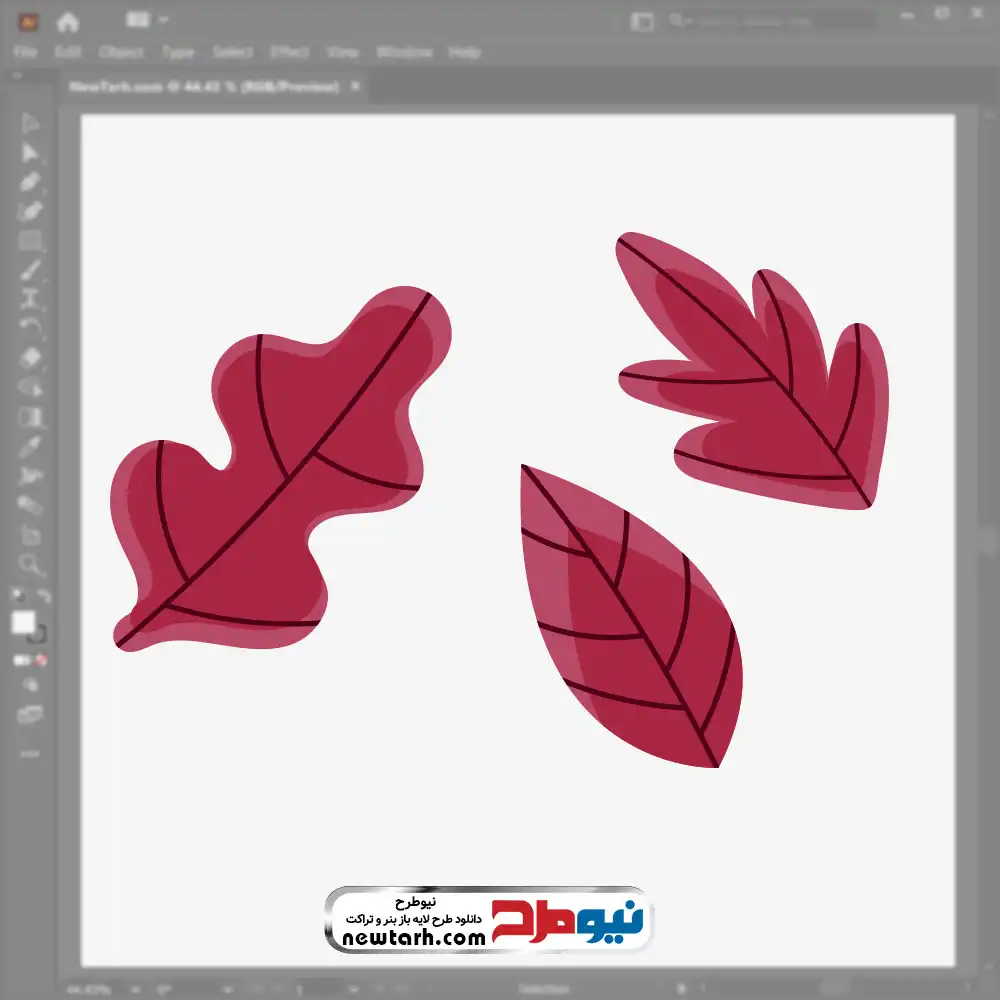Select the Eraser tool
This screenshot has width=1000, height=1000.
tap(30, 357)
